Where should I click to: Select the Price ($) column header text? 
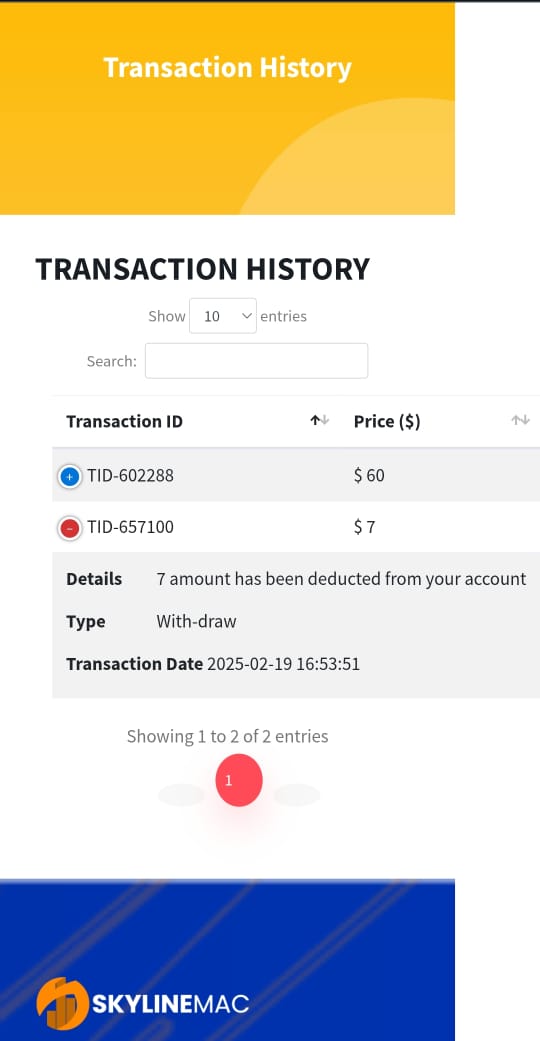[387, 422]
